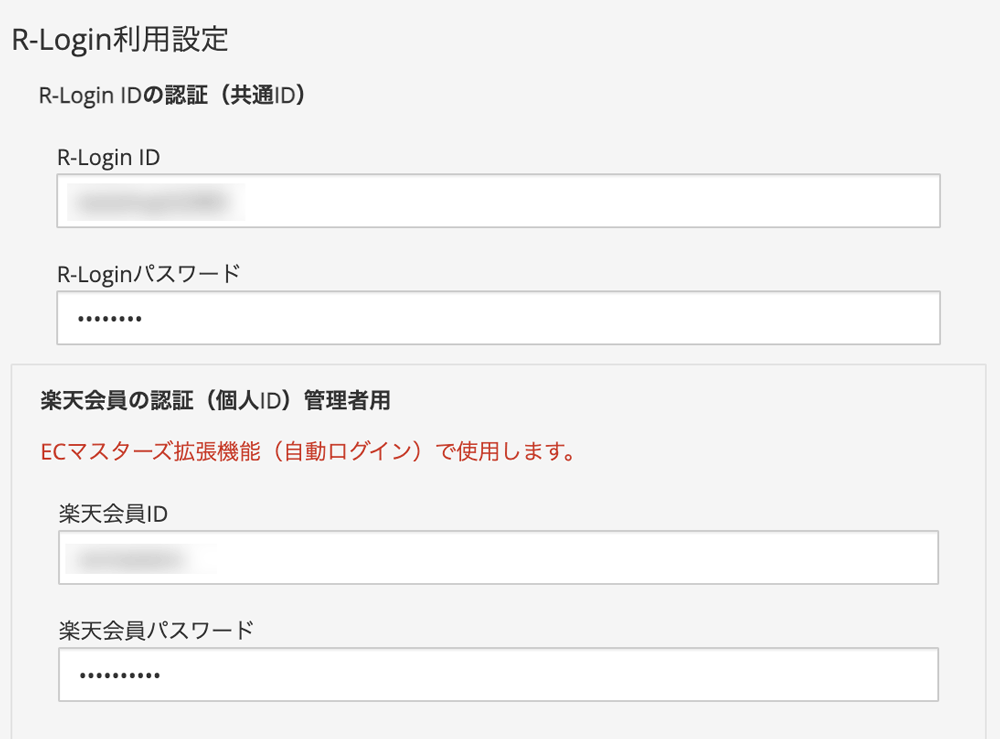Screen dimensions: 1000x739
Task: Click the "R-Loginパスワード" field label
Action: (149, 274)
